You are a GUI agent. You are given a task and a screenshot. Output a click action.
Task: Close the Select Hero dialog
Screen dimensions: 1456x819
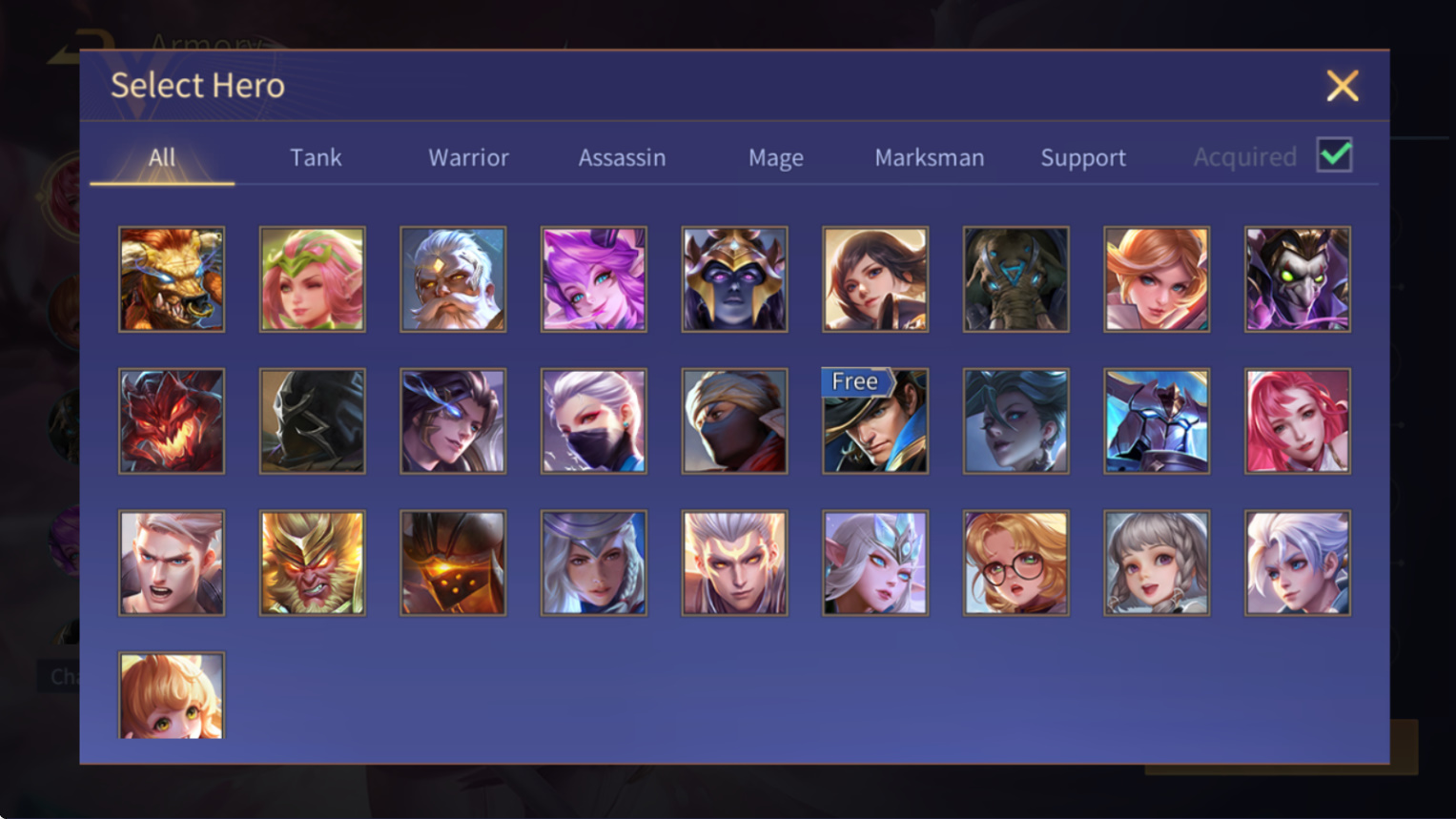point(1343,86)
